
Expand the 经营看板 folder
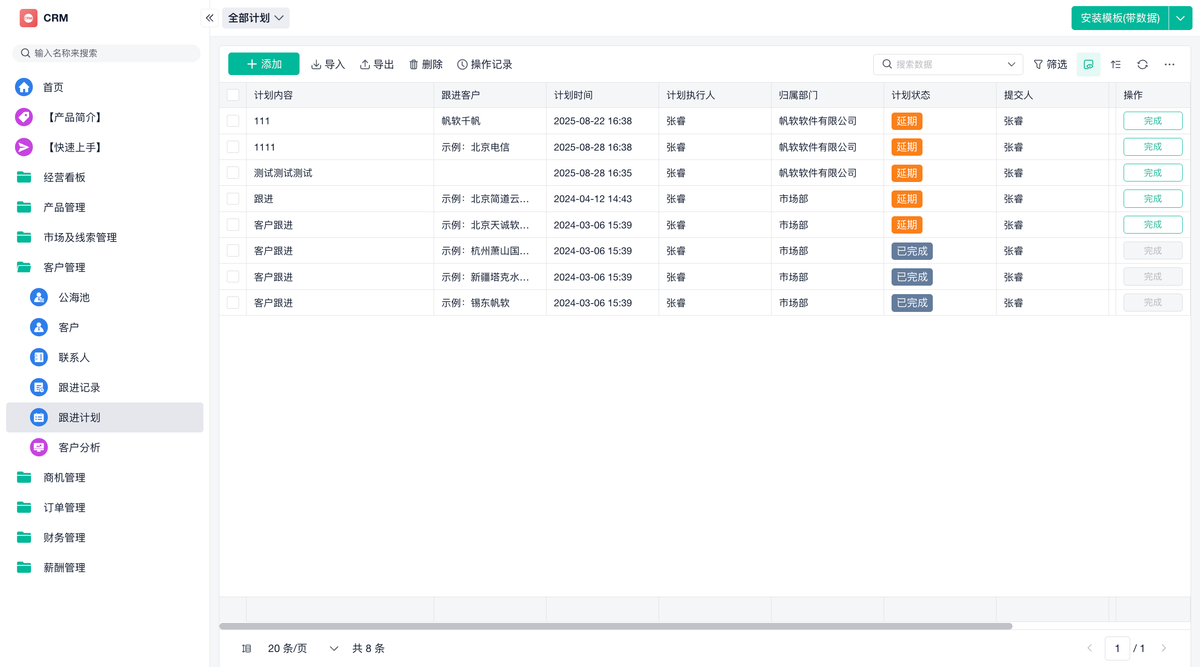pyautogui.click(x=105, y=177)
